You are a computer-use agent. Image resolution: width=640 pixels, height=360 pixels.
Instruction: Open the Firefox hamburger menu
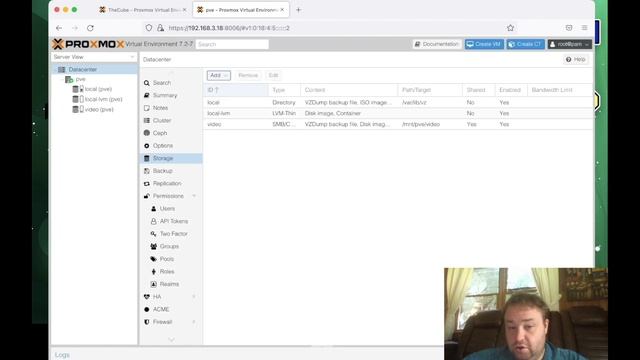[x=584, y=28]
